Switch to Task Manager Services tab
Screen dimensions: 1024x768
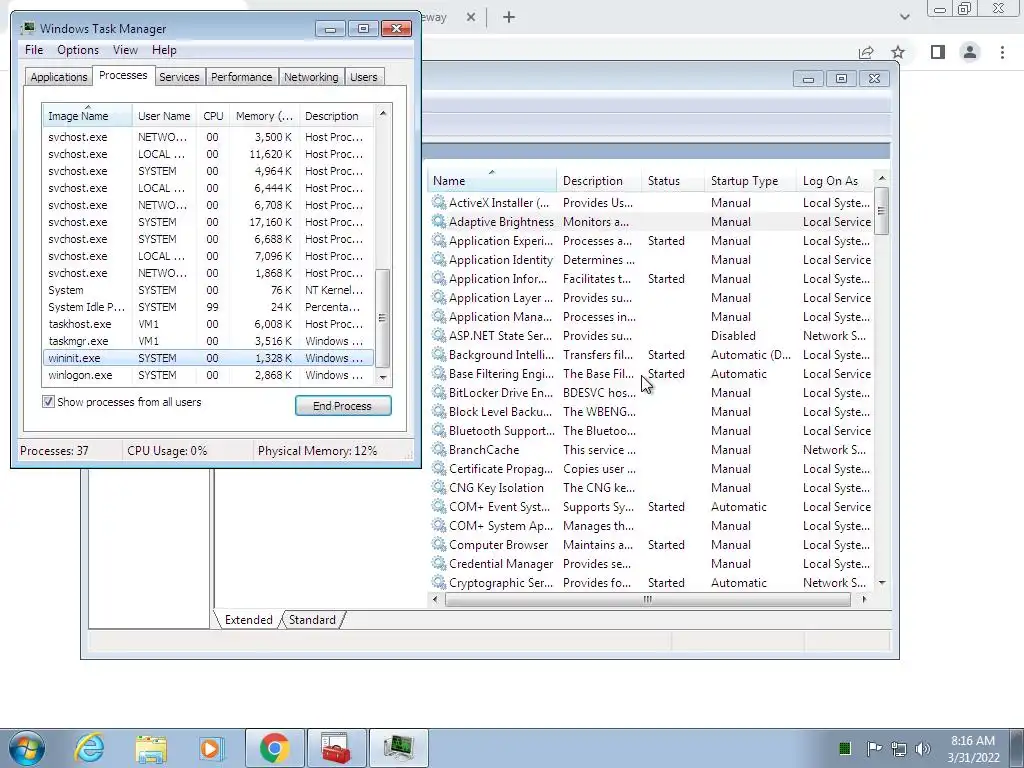point(179,77)
